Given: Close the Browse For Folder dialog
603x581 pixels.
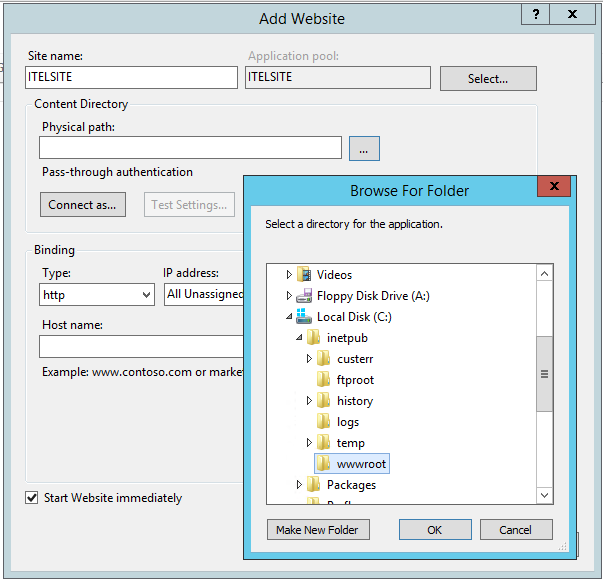Looking at the screenshot, I should pos(554,186).
